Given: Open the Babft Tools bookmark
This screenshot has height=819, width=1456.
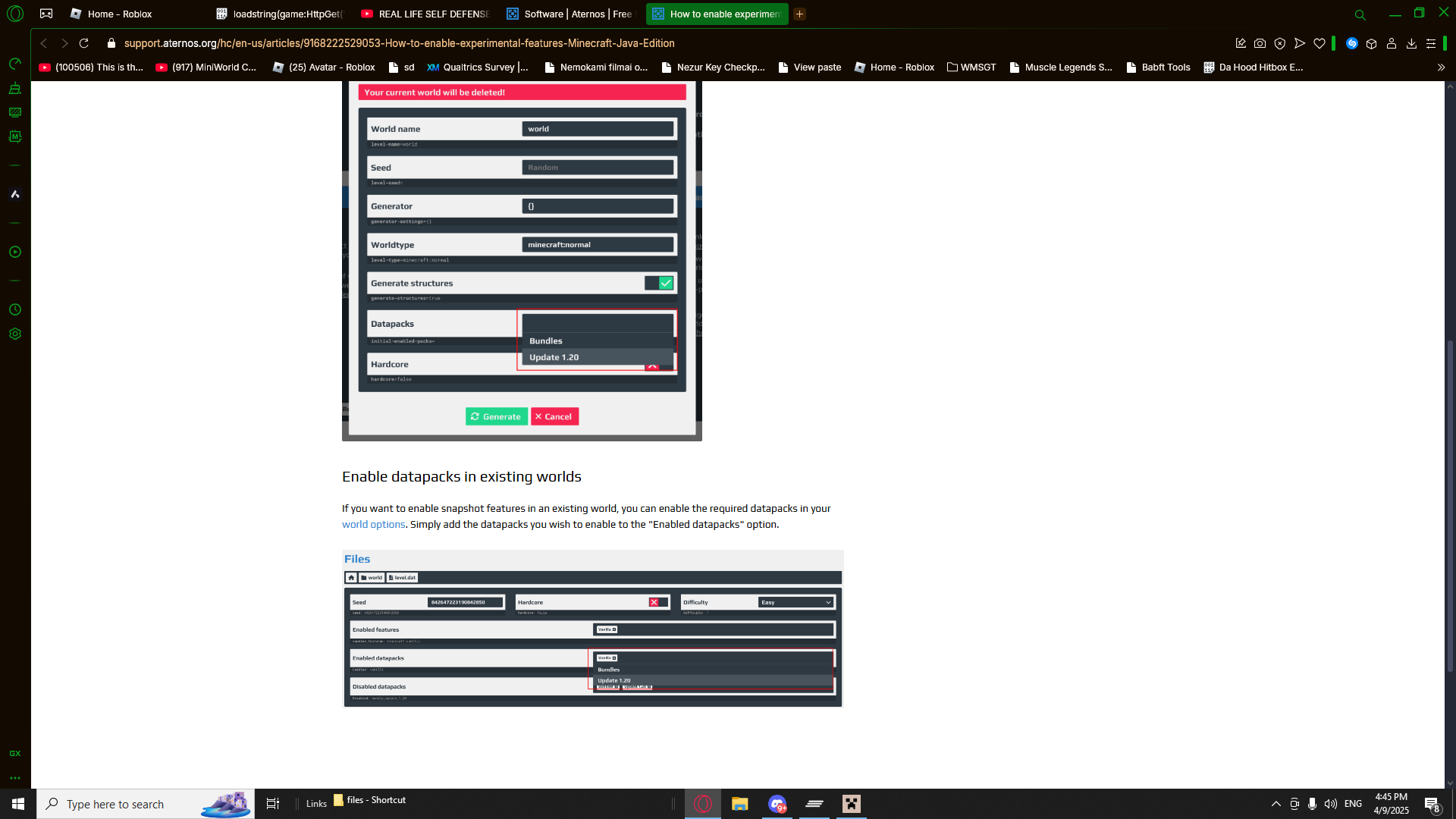Looking at the screenshot, I should [1158, 67].
